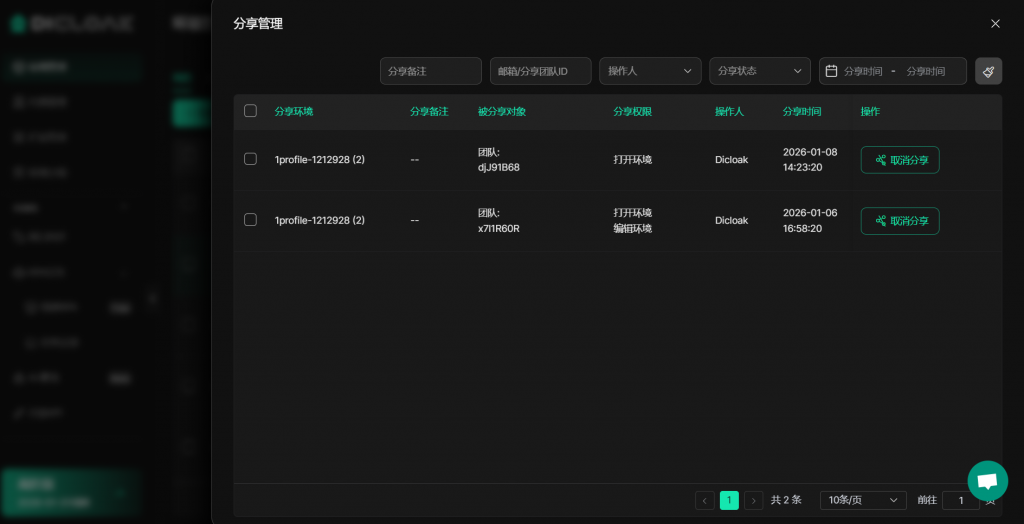
Task: Click the clear filters broom icon
Action: 988,71
